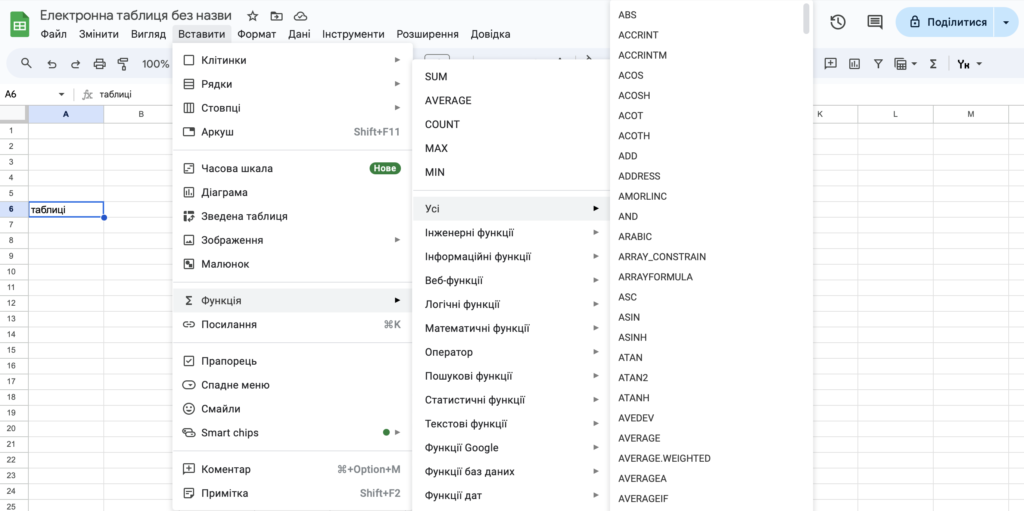Viewport: 1024px width, 511px height.
Task: Click the search magnifier in the toolbar
Action: [x=27, y=63]
